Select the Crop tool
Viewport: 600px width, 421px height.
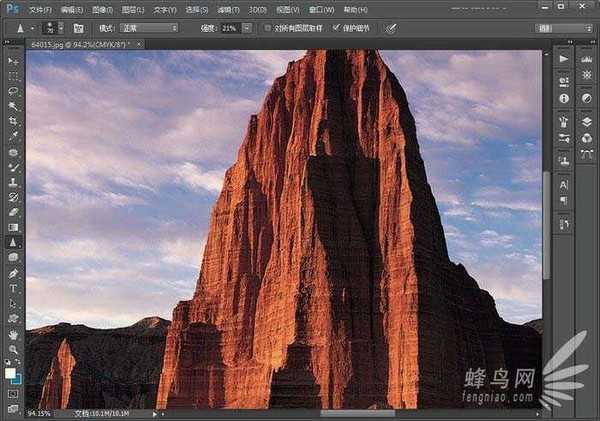13,121
